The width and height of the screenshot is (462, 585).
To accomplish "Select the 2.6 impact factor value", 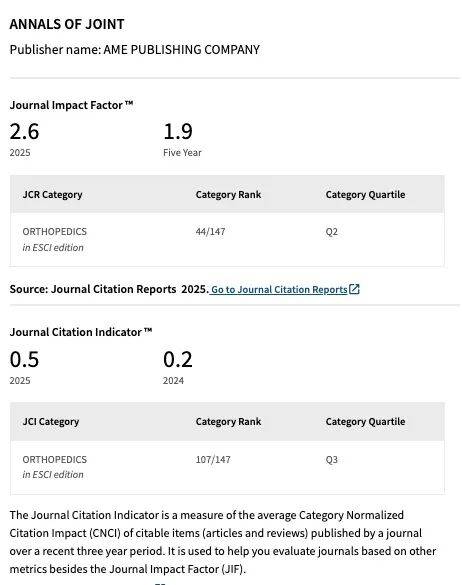I will pyautogui.click(x=24, y=131).
